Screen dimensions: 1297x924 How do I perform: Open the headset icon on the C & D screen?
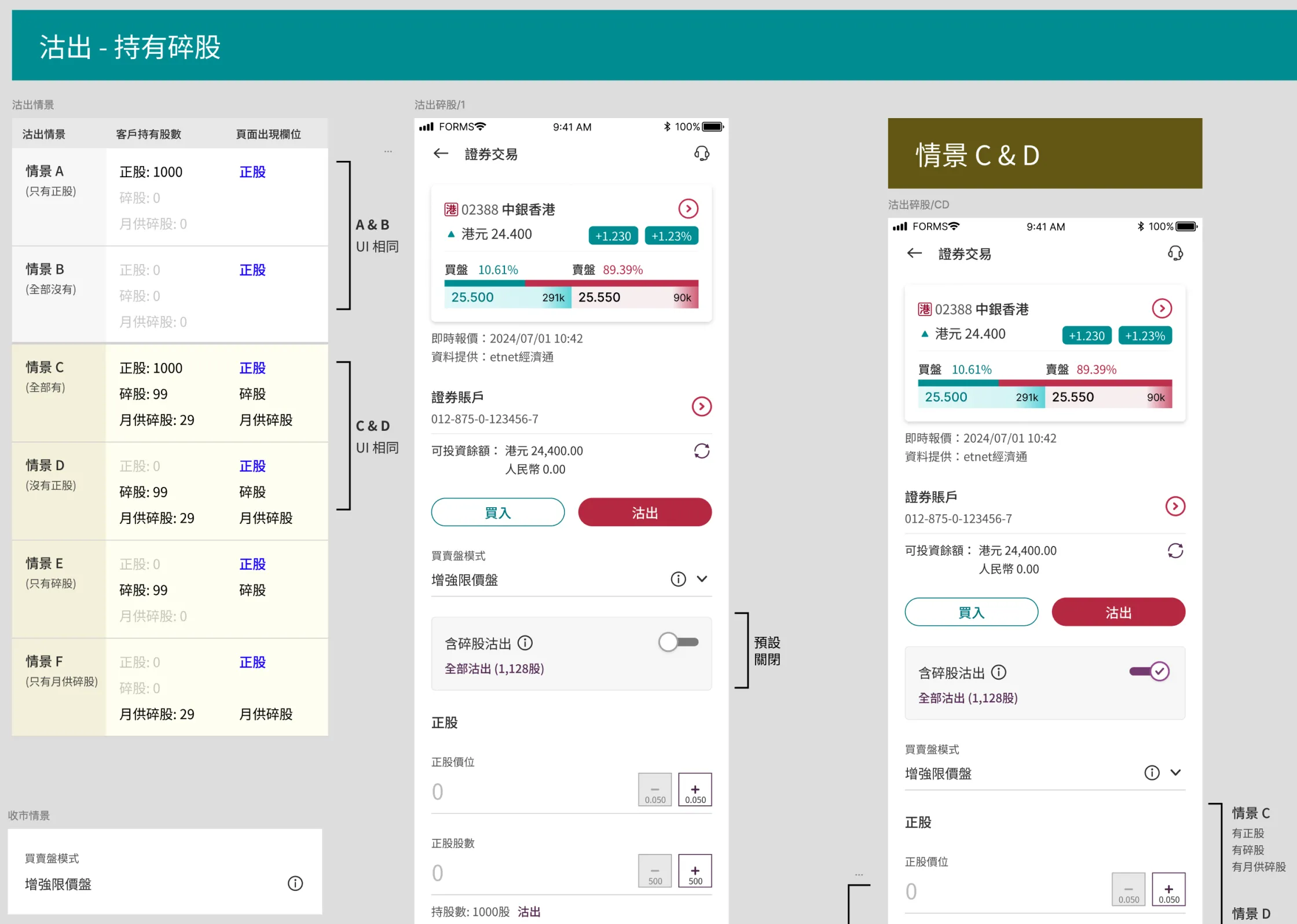point(1175,253)
